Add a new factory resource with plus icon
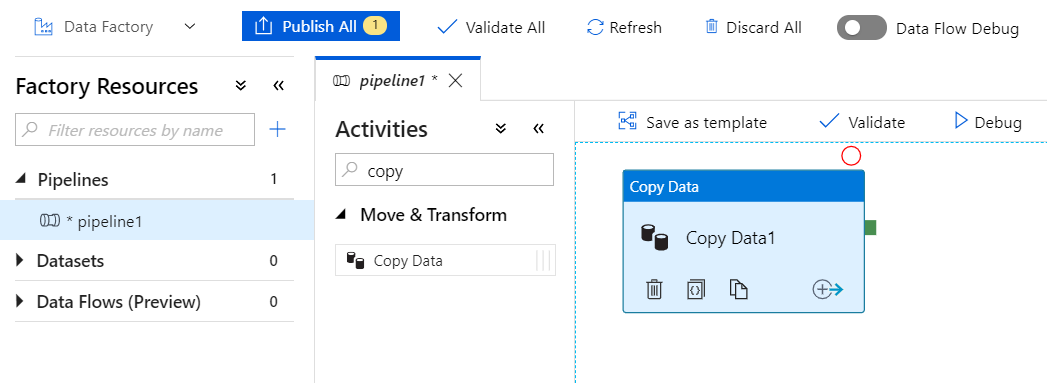 [277, 129]
